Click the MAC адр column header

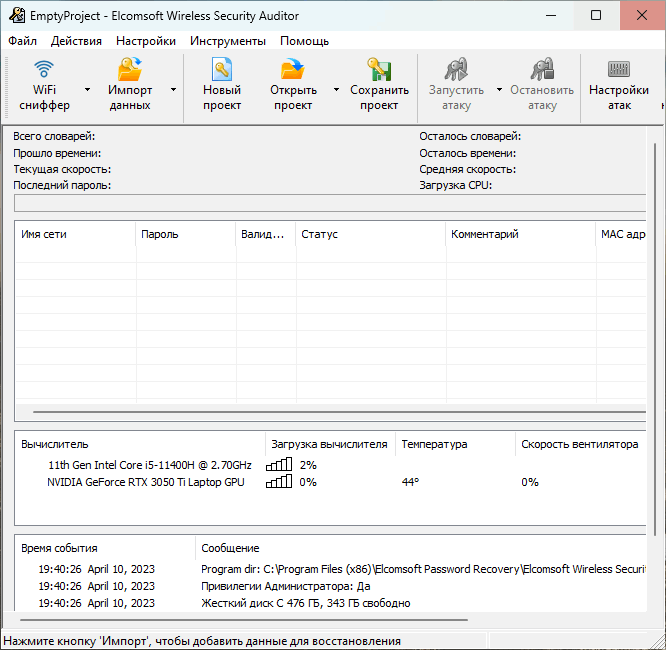[x=621, y=234]
